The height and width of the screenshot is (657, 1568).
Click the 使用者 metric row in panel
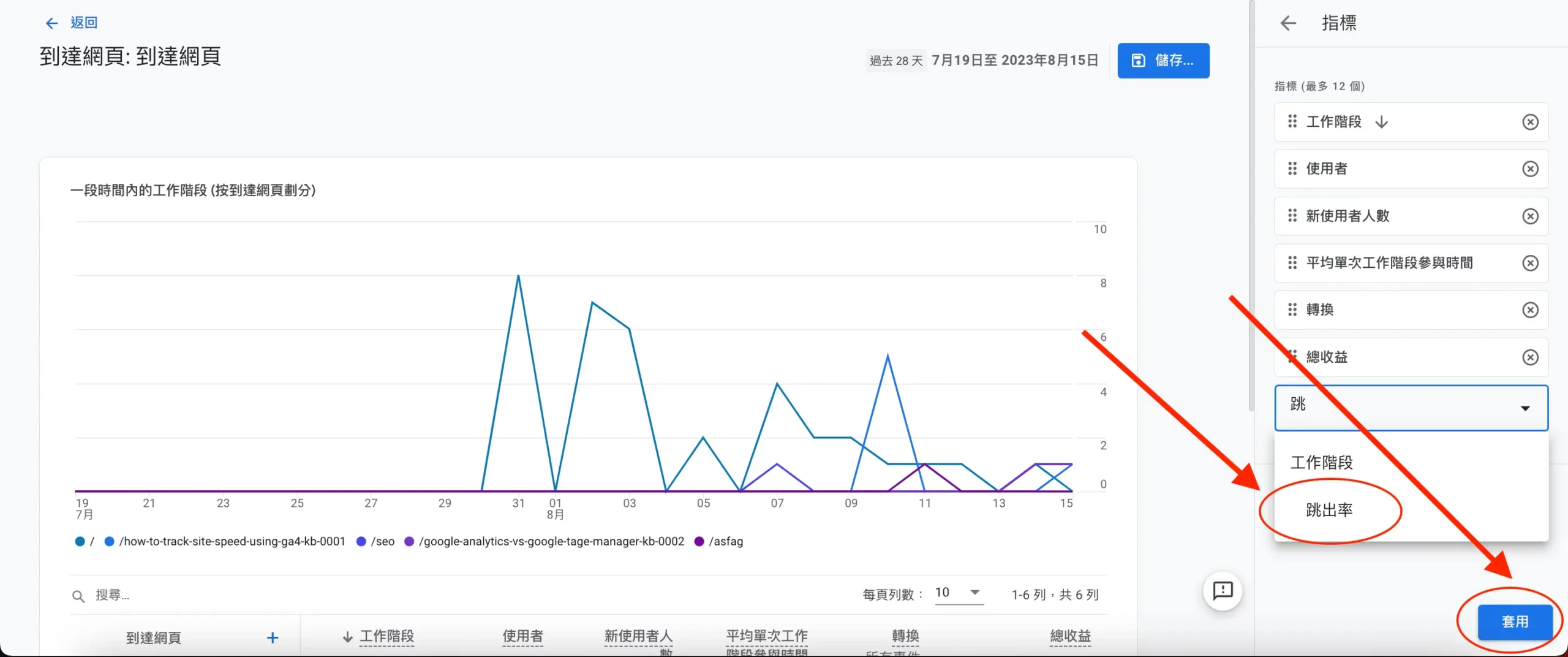pyautogui.click(x=1411, y=169)
